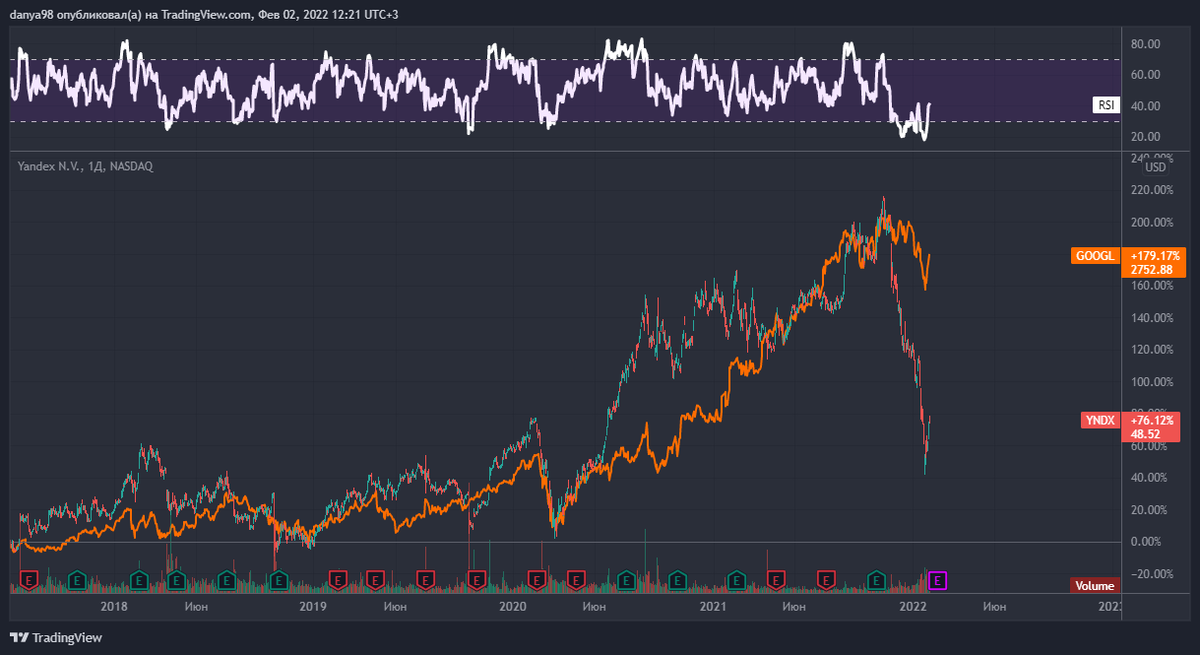Open green earnings marker just before 2021 label

tap(677, 580)
